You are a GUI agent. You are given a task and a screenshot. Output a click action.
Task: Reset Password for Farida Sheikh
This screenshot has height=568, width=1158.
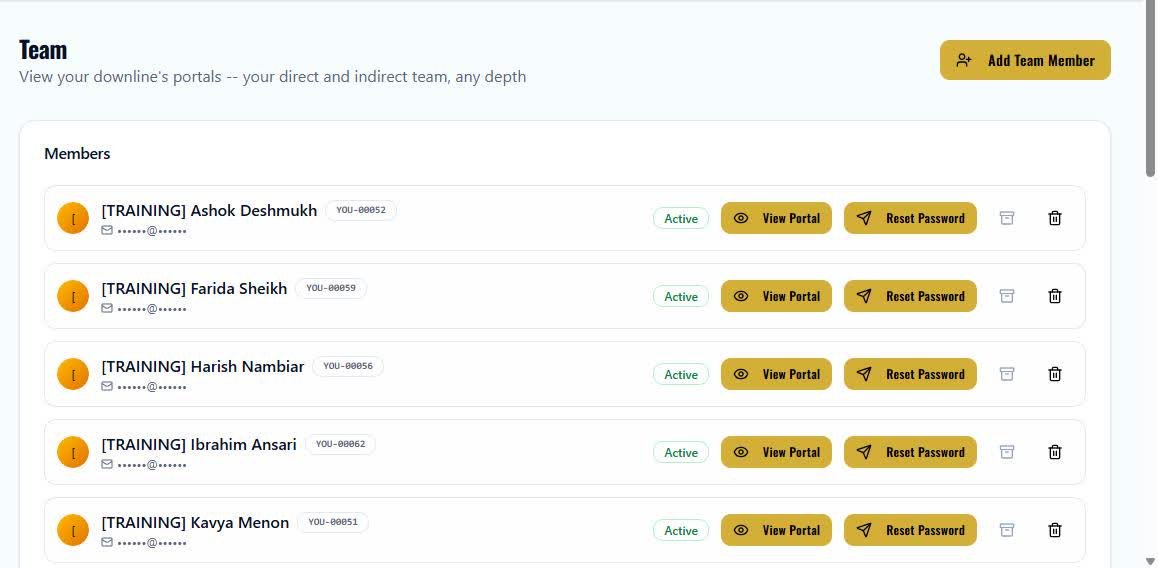(x=910, y=296)
